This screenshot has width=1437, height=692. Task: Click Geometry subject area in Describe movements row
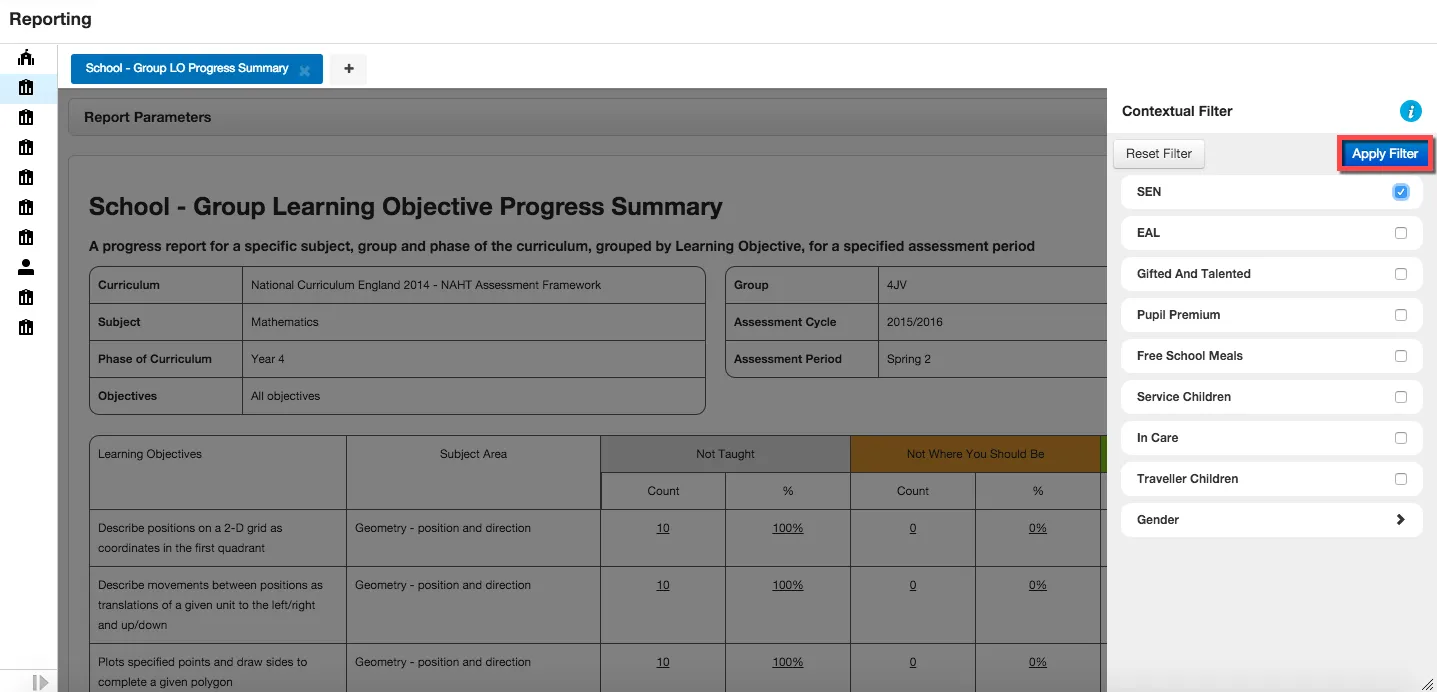coord(443,585)
